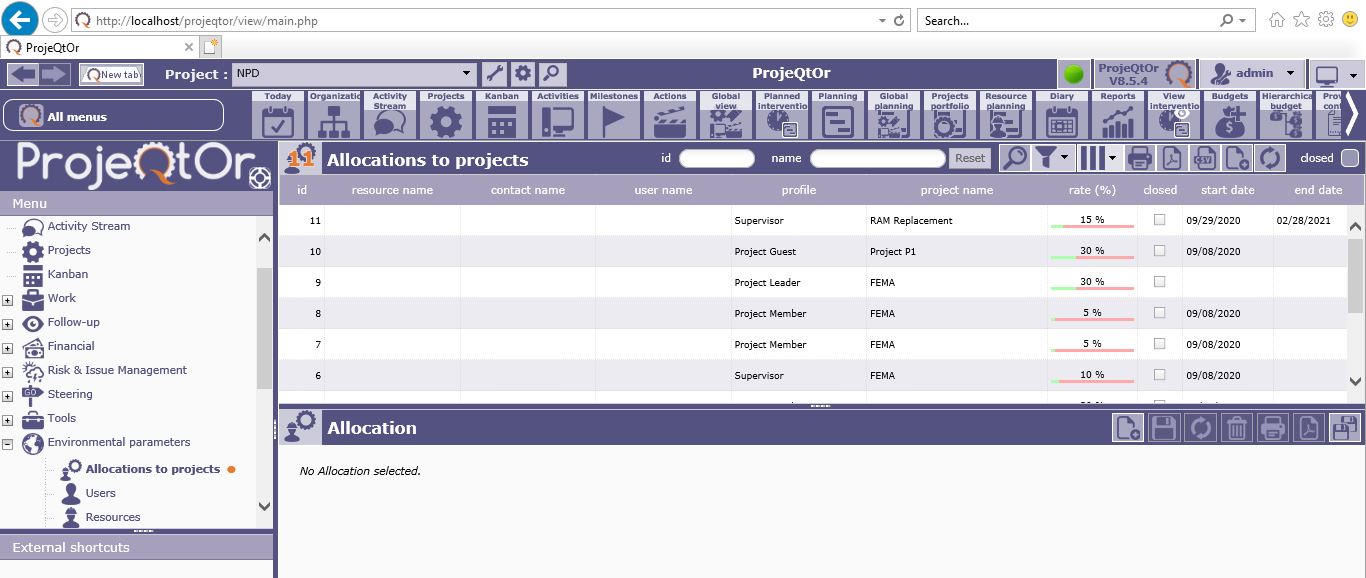Viewport: 1366px width, 578px height.
Task: Expand the Financial menu node
Action: click(7, 348)
